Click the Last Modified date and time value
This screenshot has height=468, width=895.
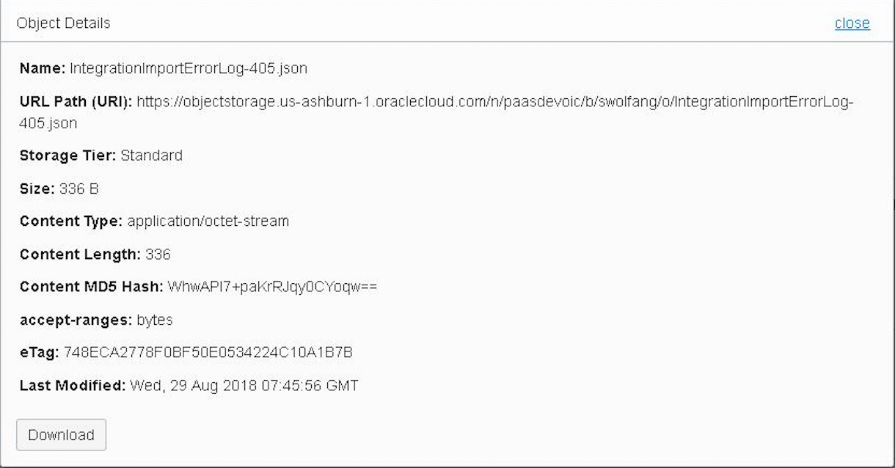pos(244,385)
